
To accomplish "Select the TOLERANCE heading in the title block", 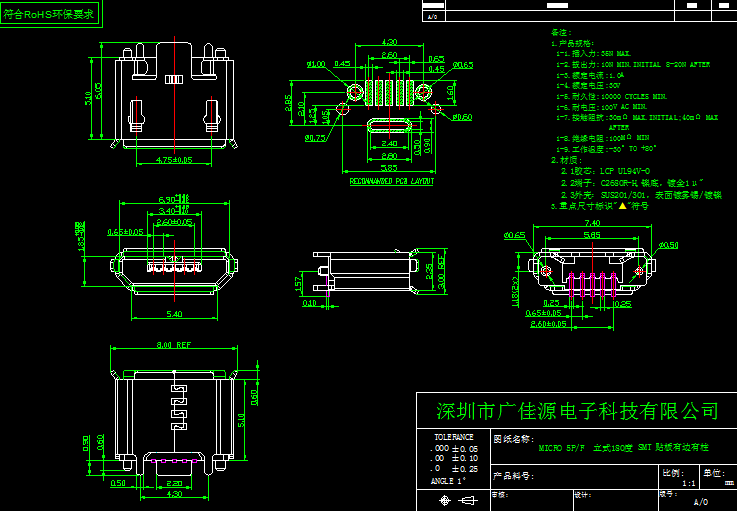I will [460, 437].
